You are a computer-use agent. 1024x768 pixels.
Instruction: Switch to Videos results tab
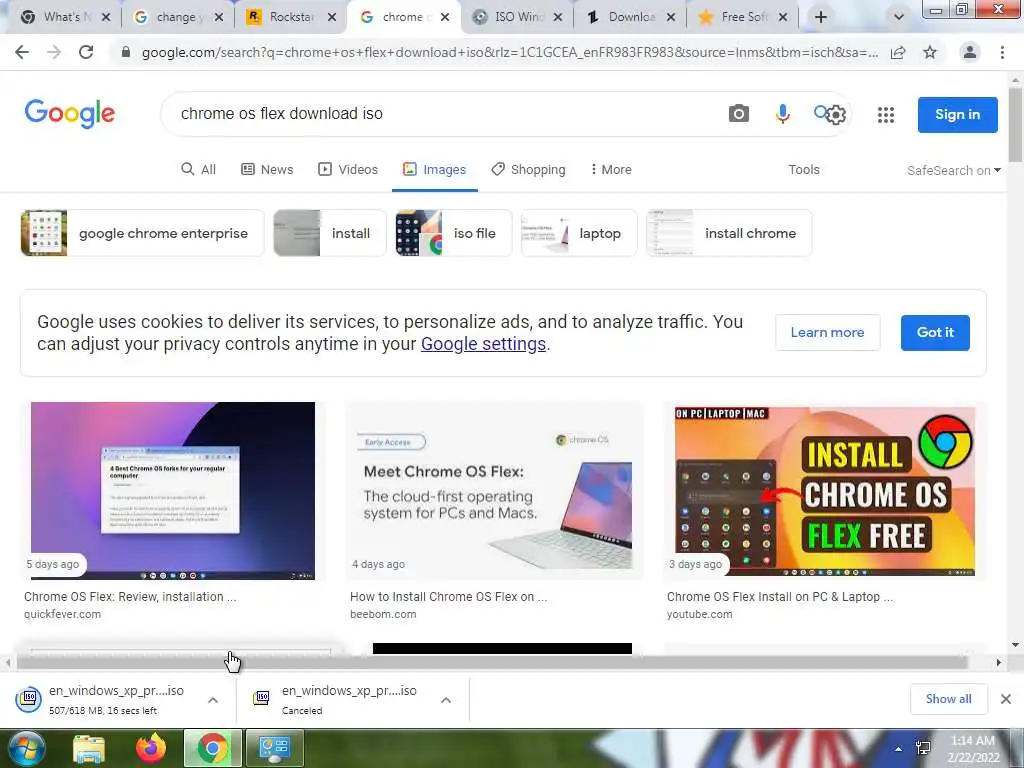[x=347, y=170]
